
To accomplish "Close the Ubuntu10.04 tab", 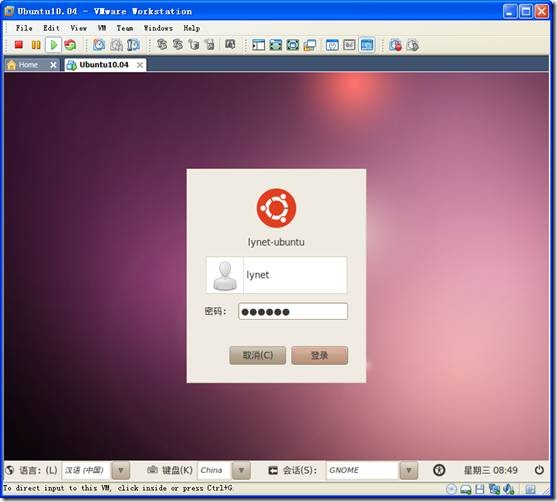I will [140, 65].
